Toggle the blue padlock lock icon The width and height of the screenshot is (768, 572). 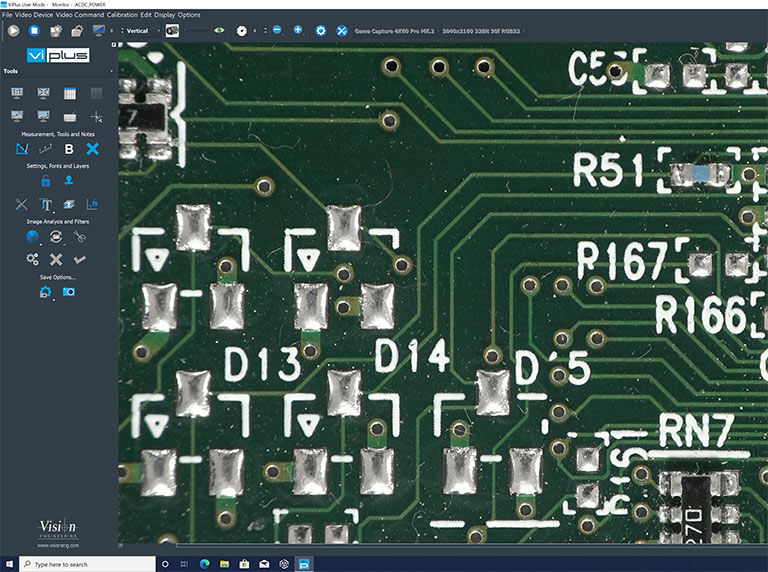tap(45, 181)
